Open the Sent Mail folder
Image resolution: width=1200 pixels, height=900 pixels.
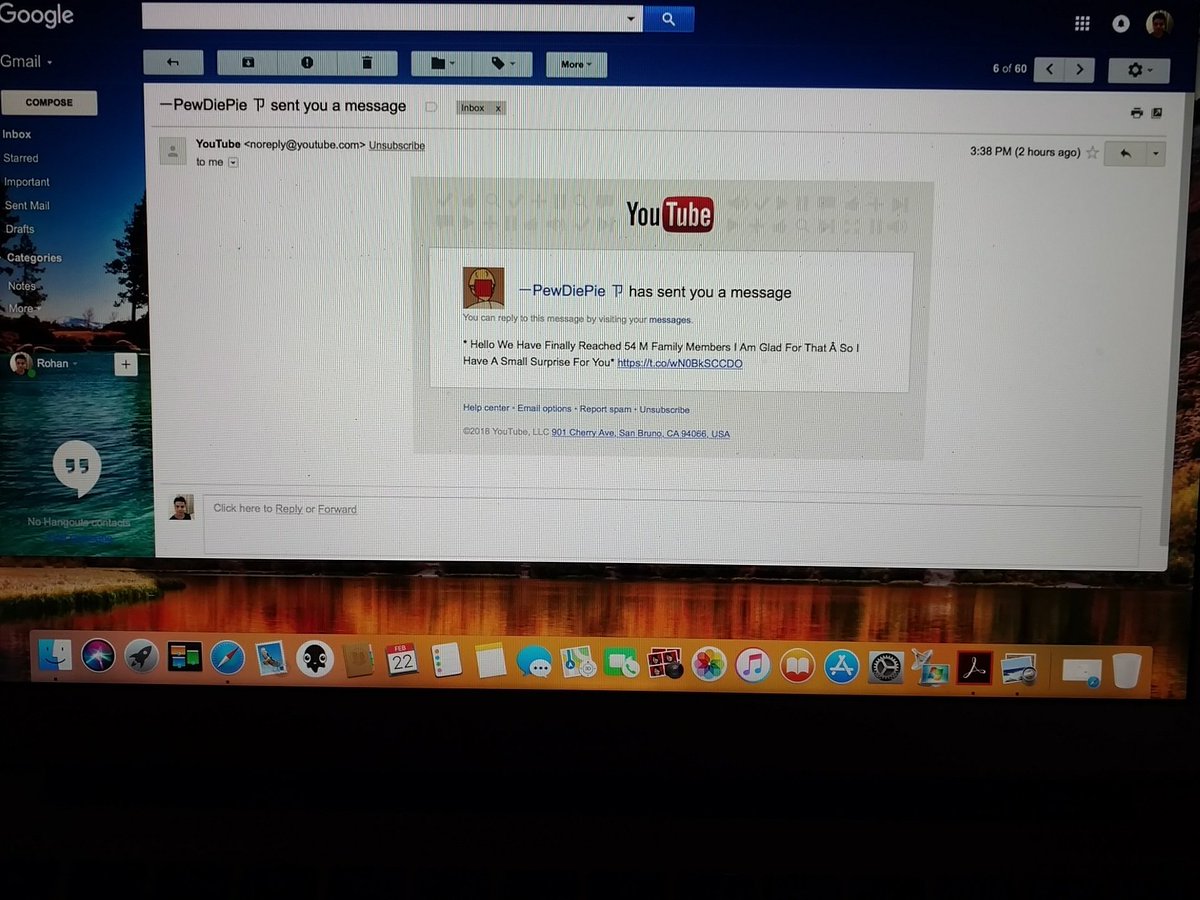click(27, 206)
